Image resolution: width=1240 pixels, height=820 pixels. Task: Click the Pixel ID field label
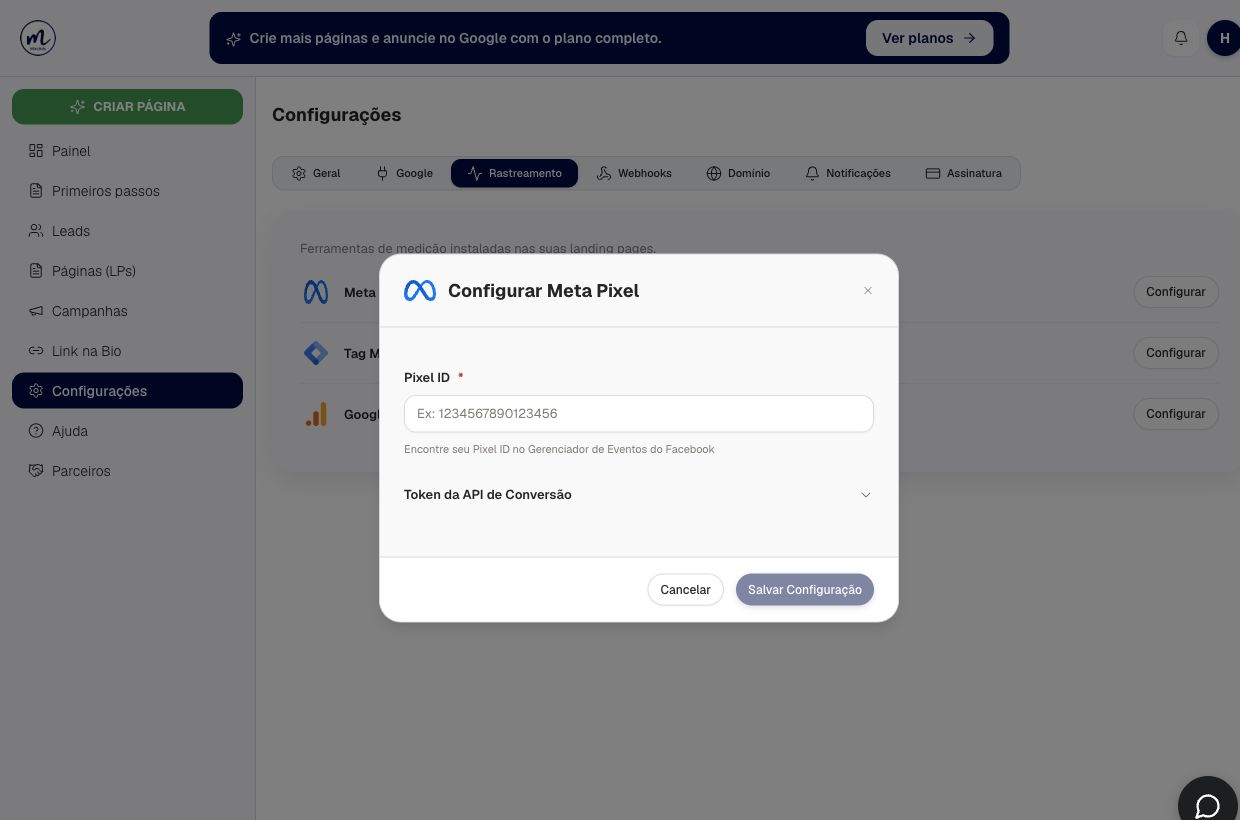pos(427,378)
